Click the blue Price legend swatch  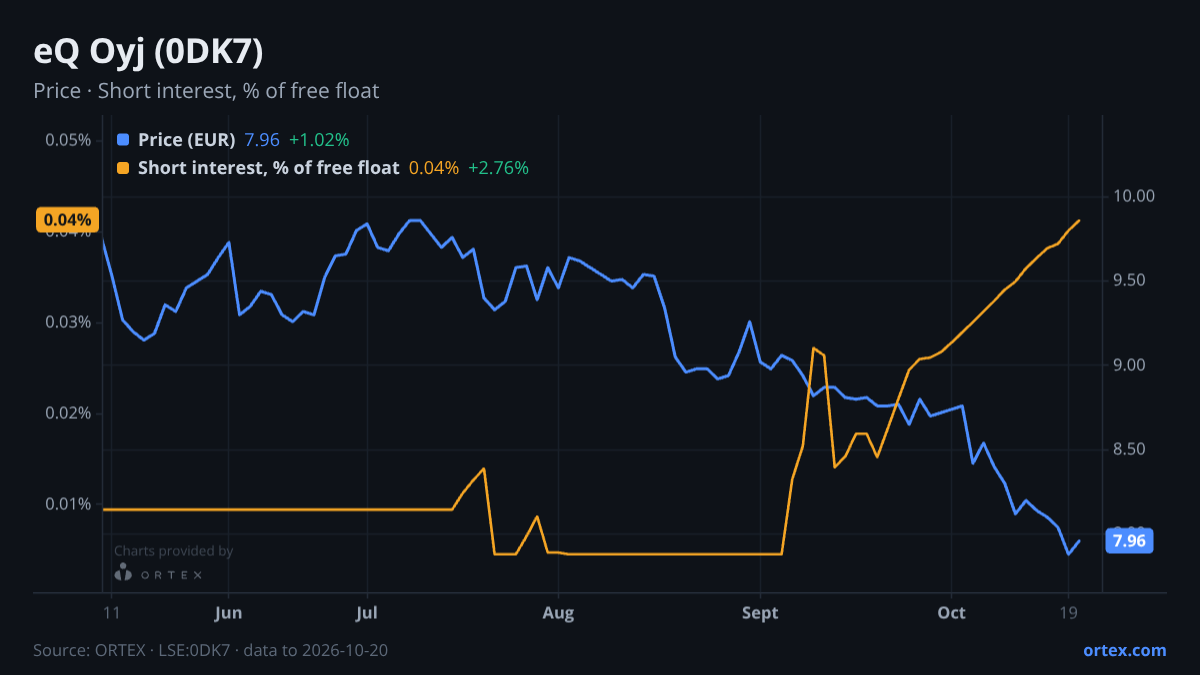123,140
